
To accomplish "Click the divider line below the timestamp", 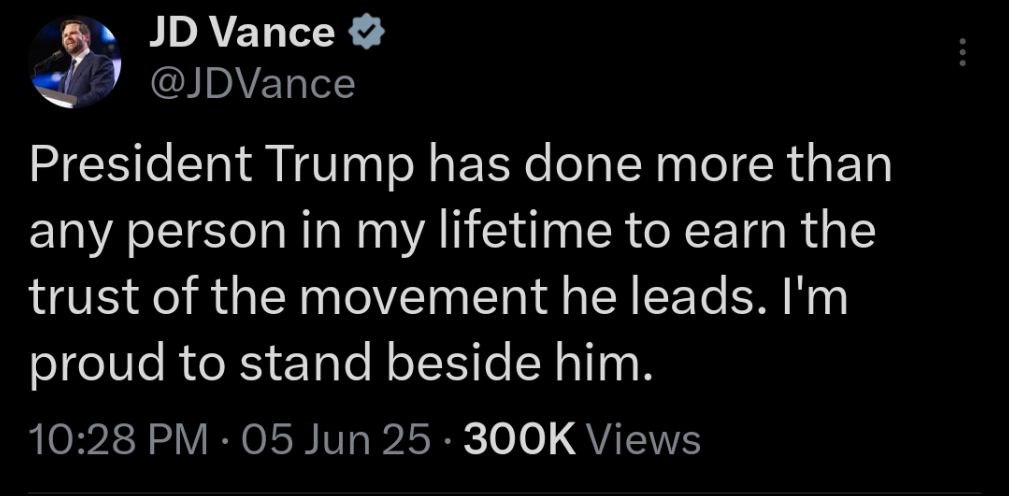I will point(504,493).
